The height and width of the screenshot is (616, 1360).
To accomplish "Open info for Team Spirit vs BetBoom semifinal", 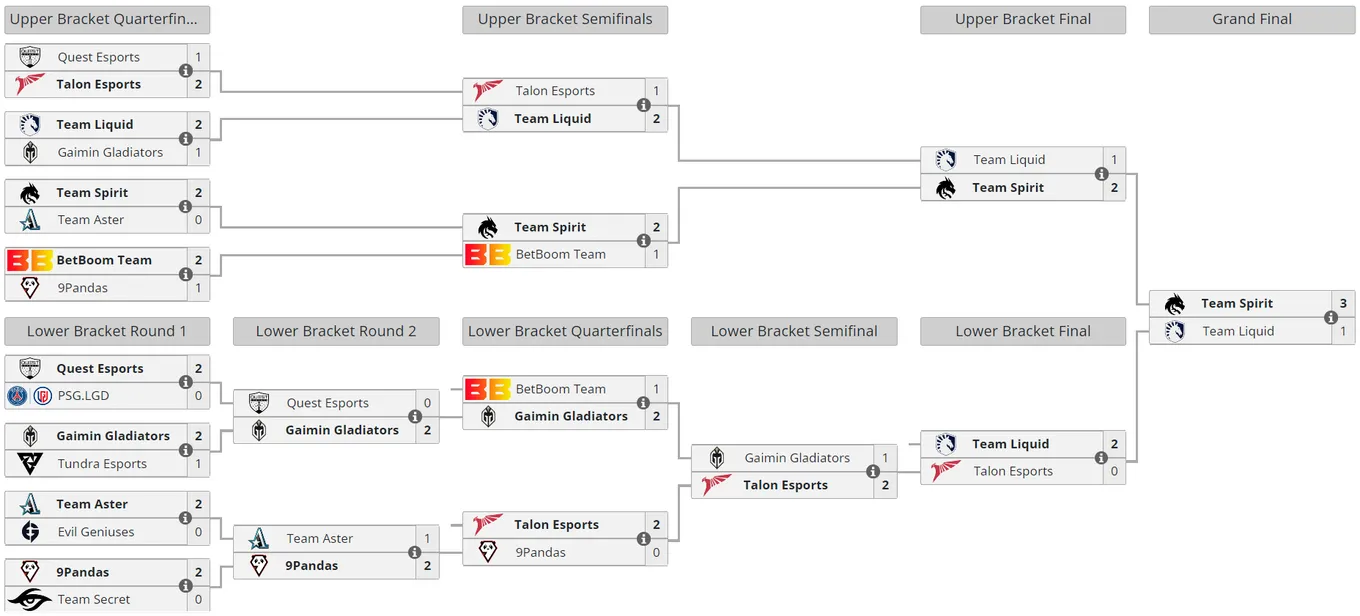I will tap(644, 241).
